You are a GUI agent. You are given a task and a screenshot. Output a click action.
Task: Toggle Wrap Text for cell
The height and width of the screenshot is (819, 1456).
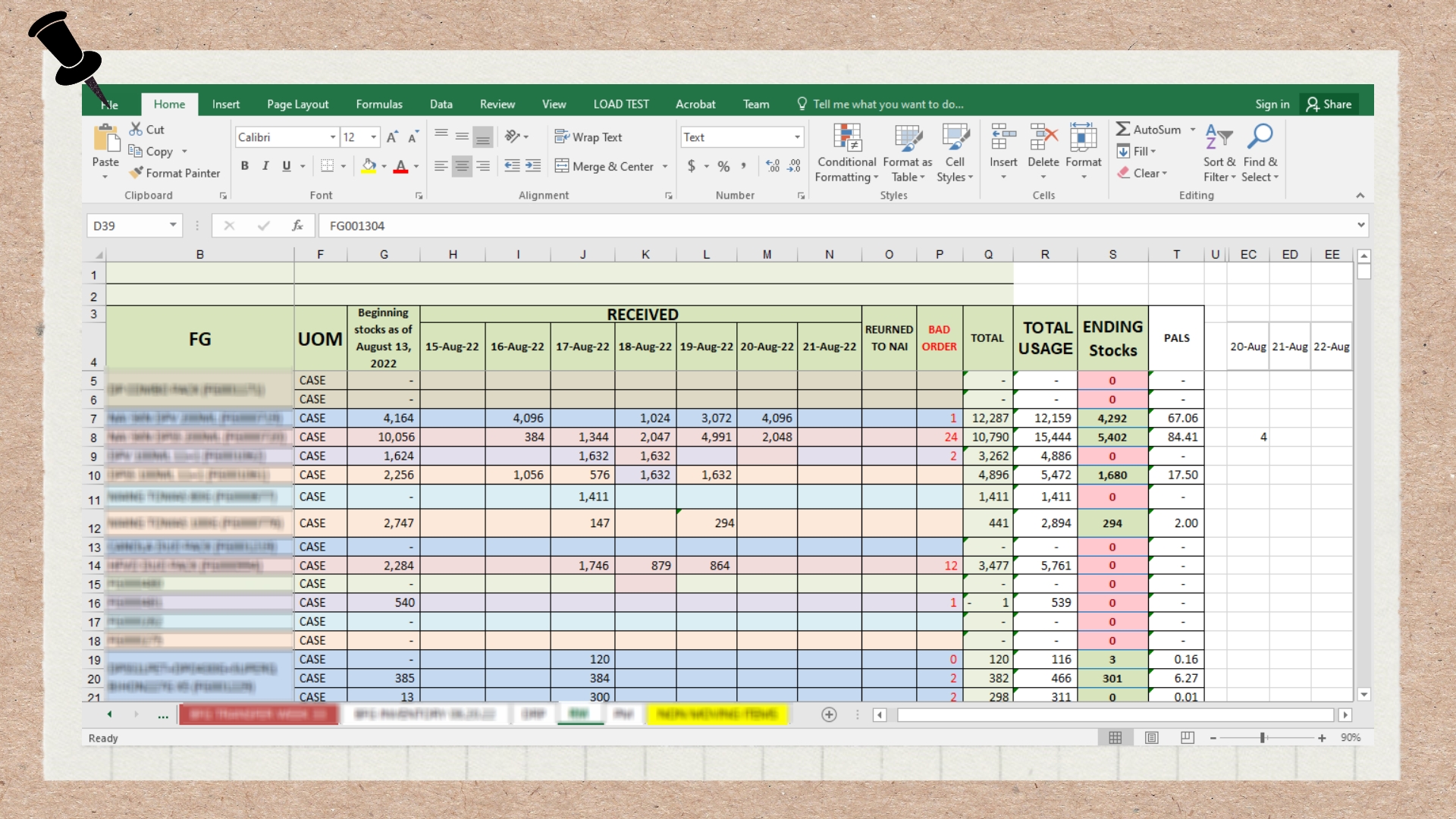(588, 137)
